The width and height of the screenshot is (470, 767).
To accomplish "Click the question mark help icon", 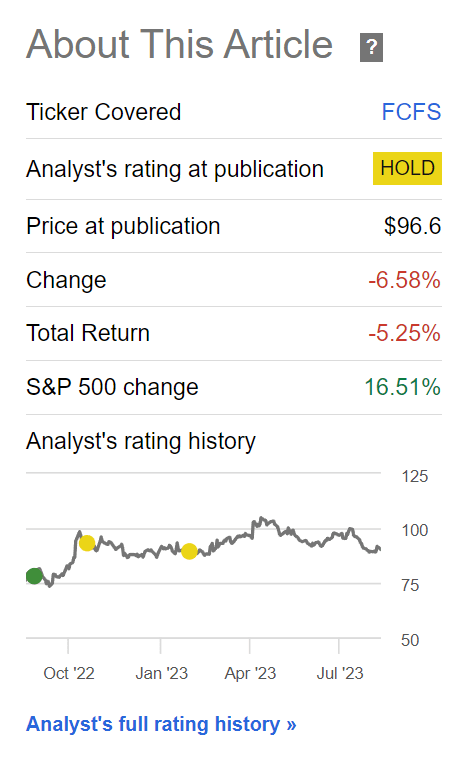I will click(x=371, y=47).
